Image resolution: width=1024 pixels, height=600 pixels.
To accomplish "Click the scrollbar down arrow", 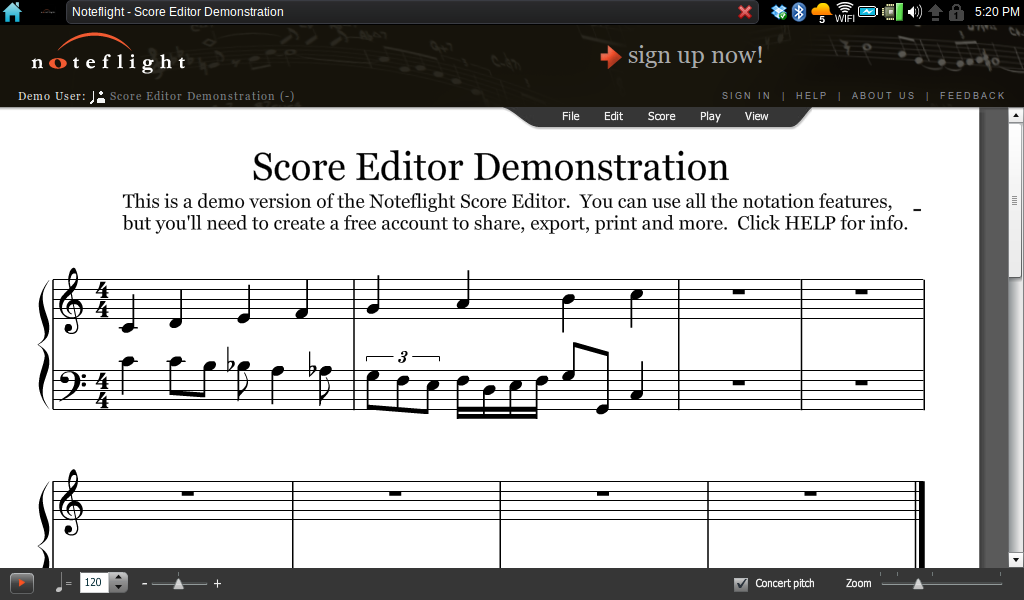I will (1016, 560).
